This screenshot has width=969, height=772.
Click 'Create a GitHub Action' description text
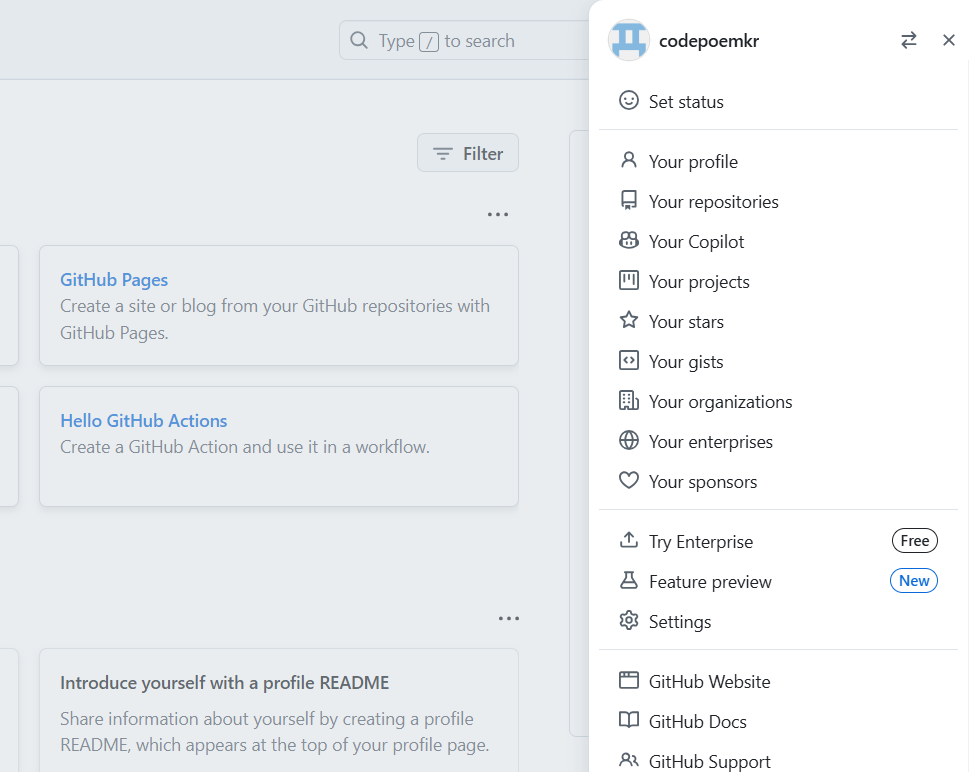(x=245, y=446)
